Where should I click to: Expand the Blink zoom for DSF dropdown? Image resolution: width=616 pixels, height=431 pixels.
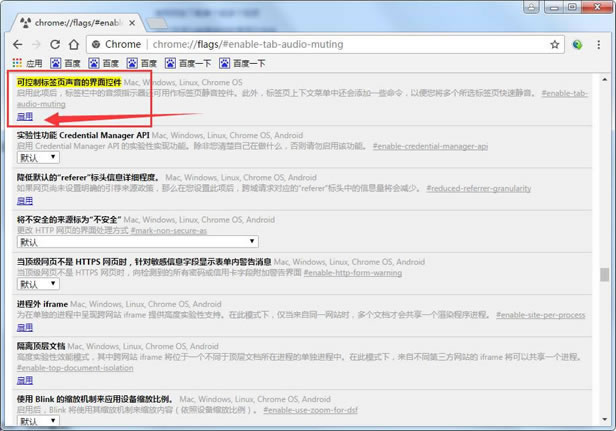(x=38, y=421)
